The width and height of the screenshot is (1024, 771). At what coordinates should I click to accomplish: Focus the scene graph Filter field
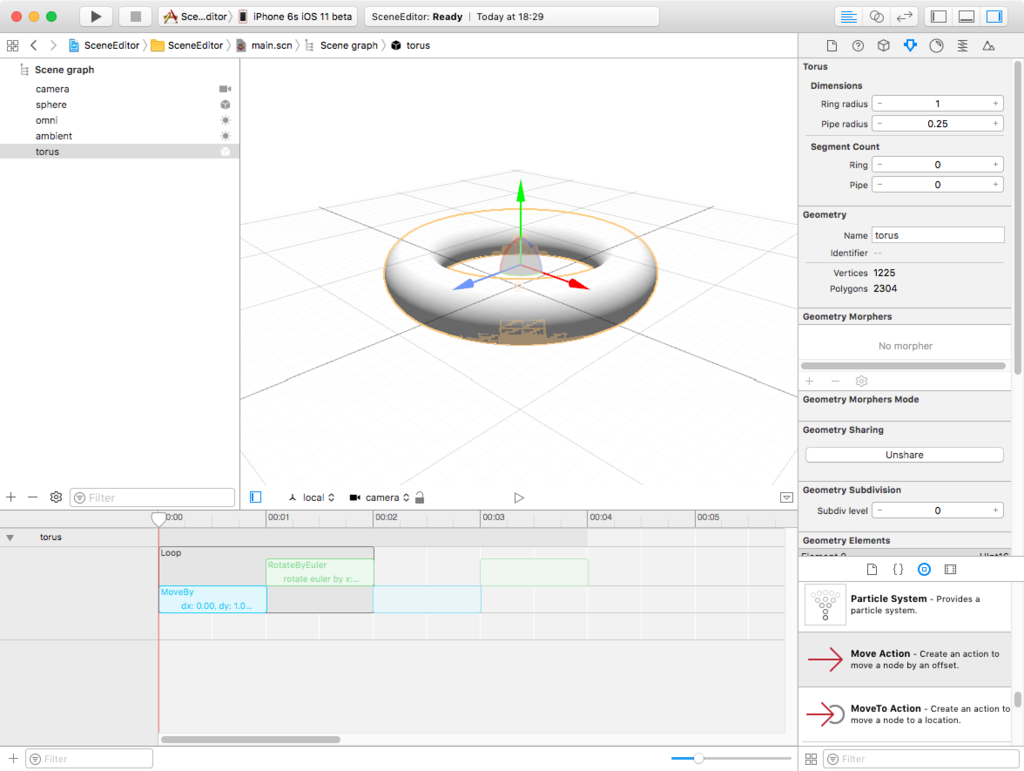click(x=152, y=497)
